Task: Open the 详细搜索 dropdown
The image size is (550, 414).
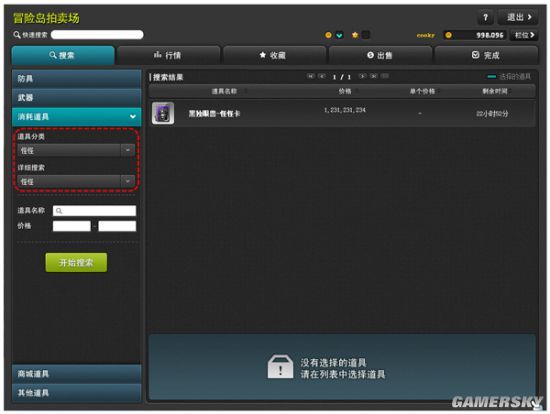Action: (x=76, y=181)
